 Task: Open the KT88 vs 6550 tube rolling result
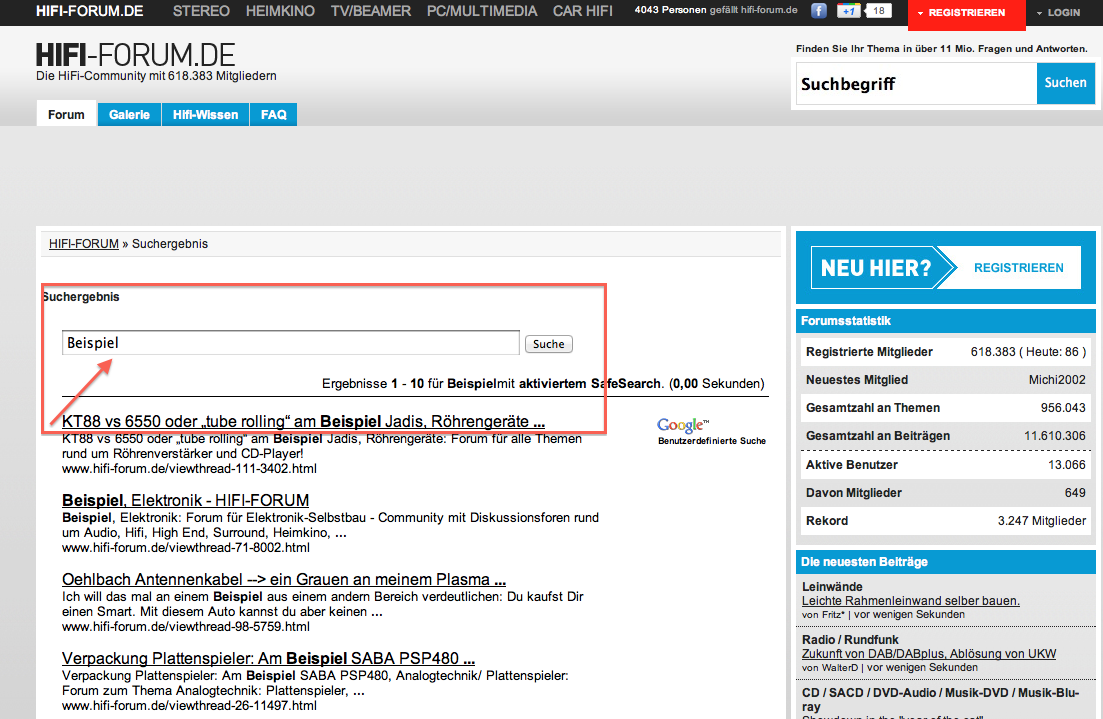pos(303,421)
